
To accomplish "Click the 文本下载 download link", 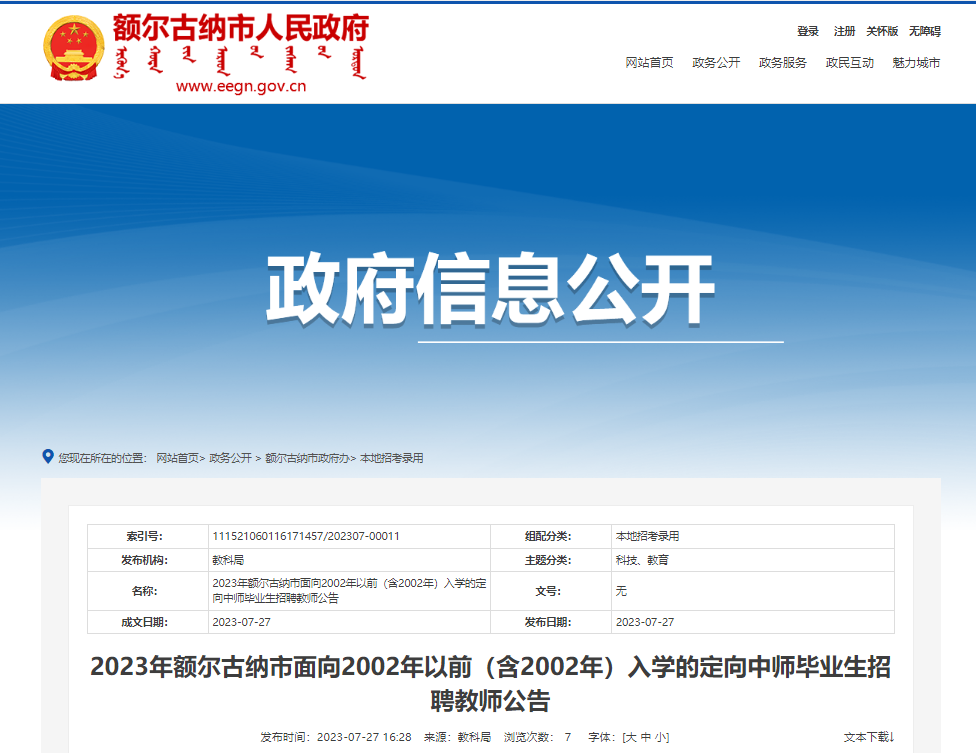I will 869,737.
